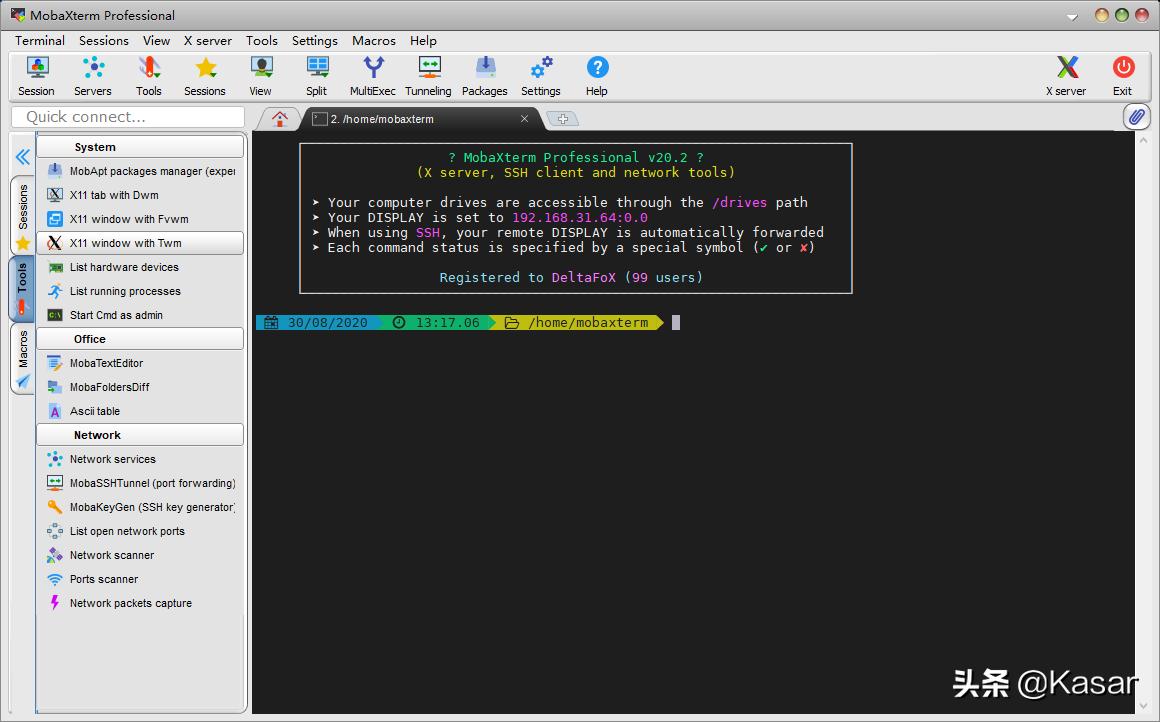Launch MobaTextEditor from Office list
The height and width of the screenshot is (722, 1160).
point(106,363)
